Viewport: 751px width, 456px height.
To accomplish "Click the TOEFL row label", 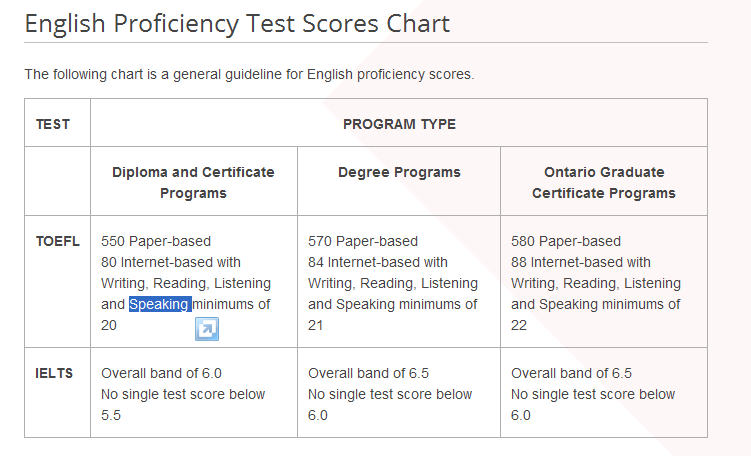I will [x=57, y=241].
